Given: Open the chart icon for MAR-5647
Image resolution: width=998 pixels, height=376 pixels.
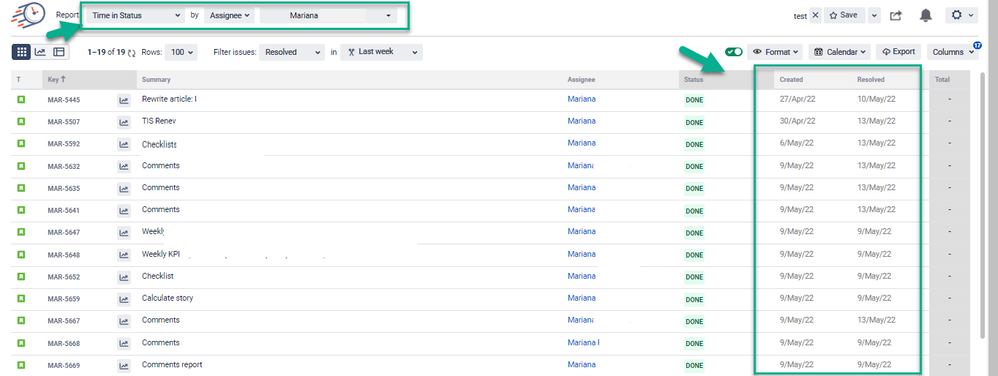Looking at the screenshot, I should [x=124, y=233].
